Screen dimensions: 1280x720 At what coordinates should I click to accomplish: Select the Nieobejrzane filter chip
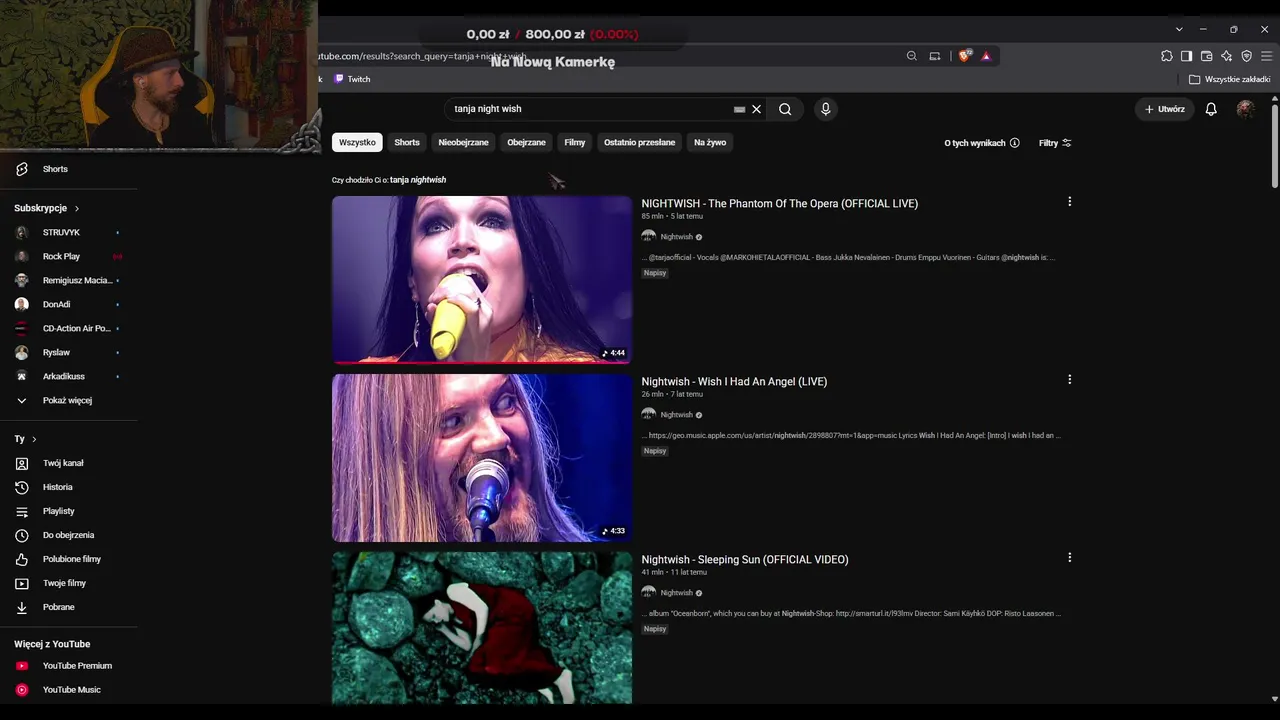point(463,142)
